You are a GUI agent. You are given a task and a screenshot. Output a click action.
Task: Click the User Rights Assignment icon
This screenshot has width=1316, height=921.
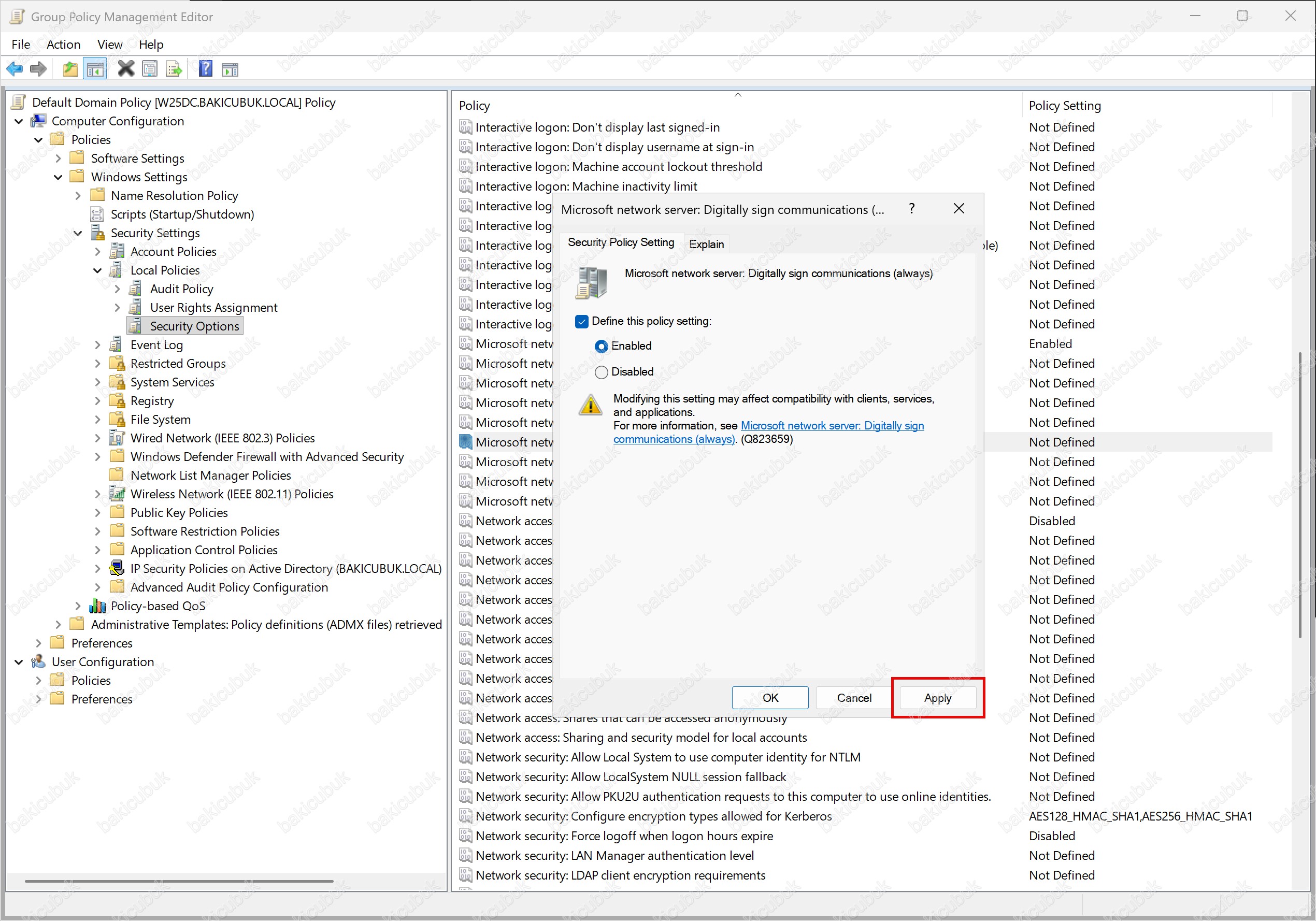[136, 308]
